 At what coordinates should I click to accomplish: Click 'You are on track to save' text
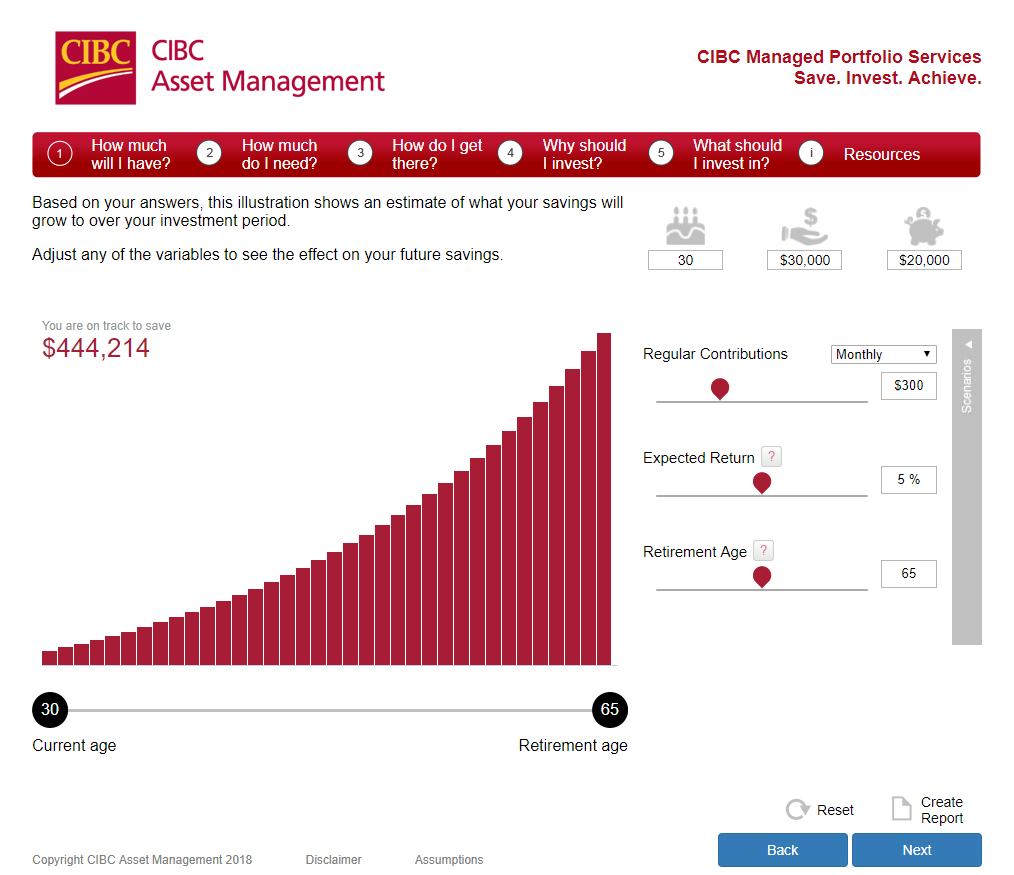pos(107,326)
